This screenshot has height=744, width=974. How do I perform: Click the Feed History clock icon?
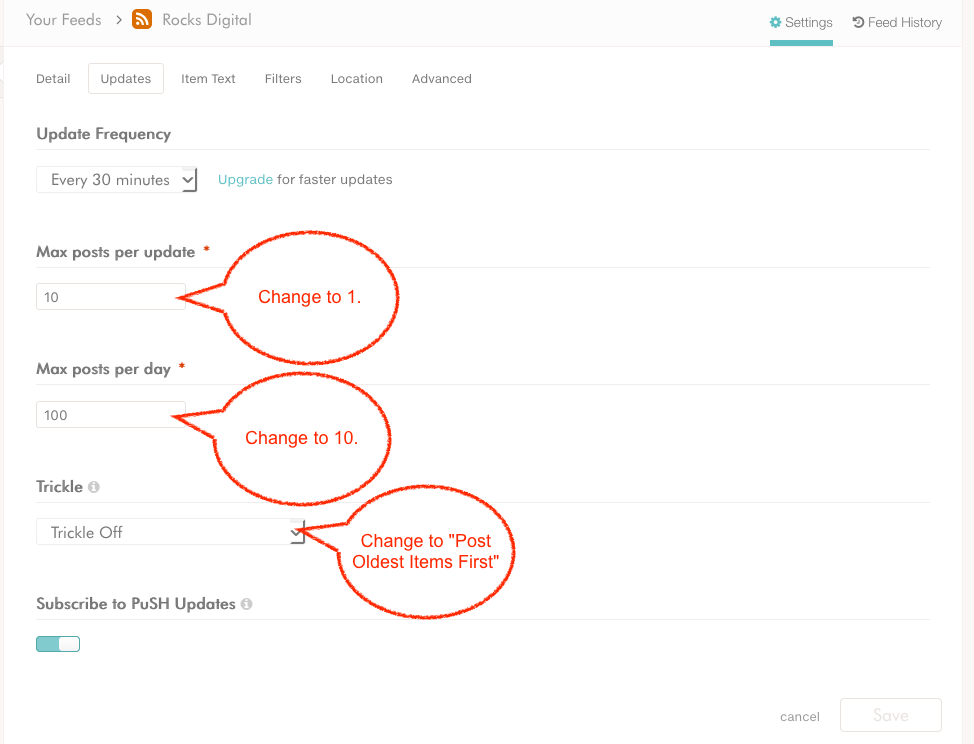pyautogui.click(x=858, y=22)
